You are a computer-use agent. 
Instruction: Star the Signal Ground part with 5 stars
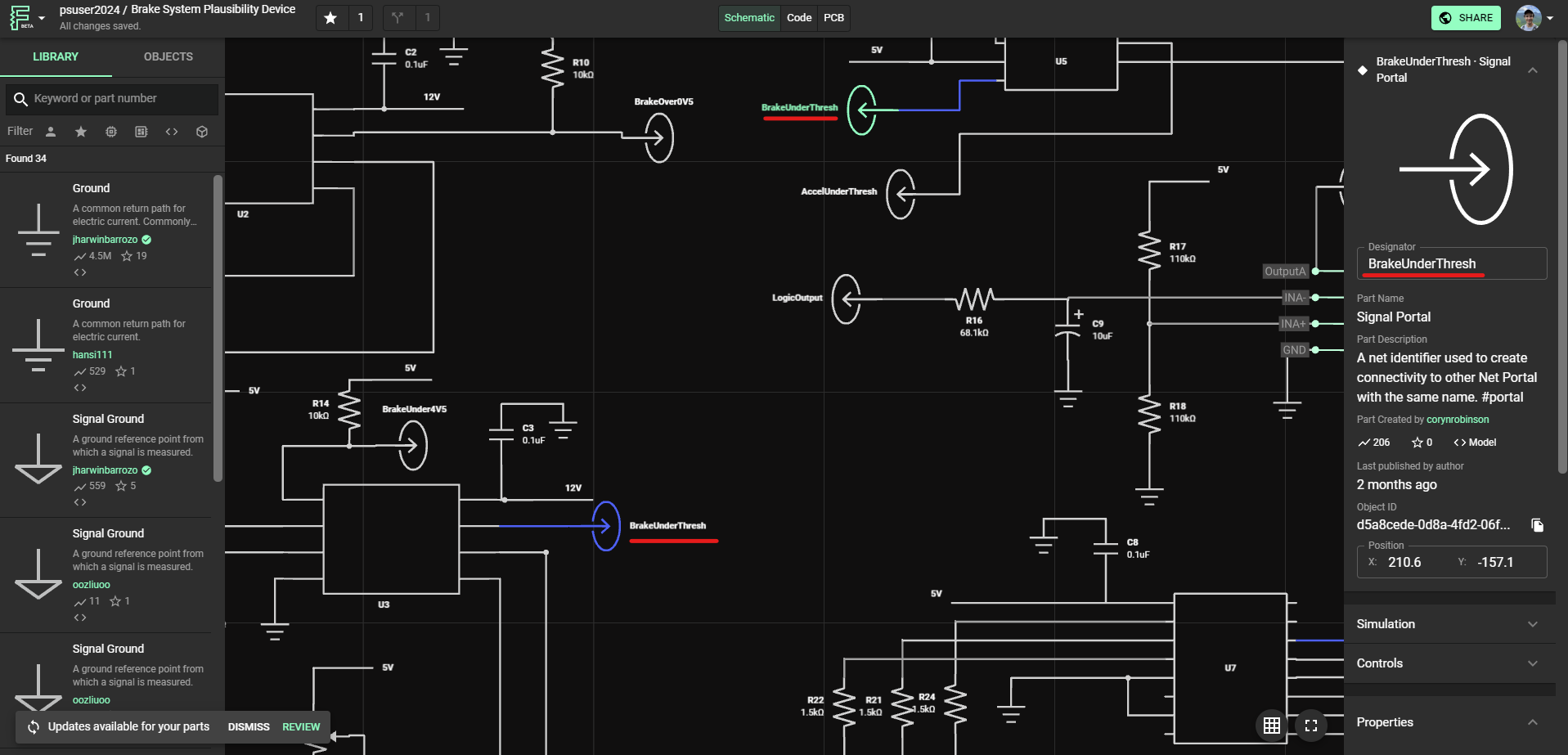(121, 486)
